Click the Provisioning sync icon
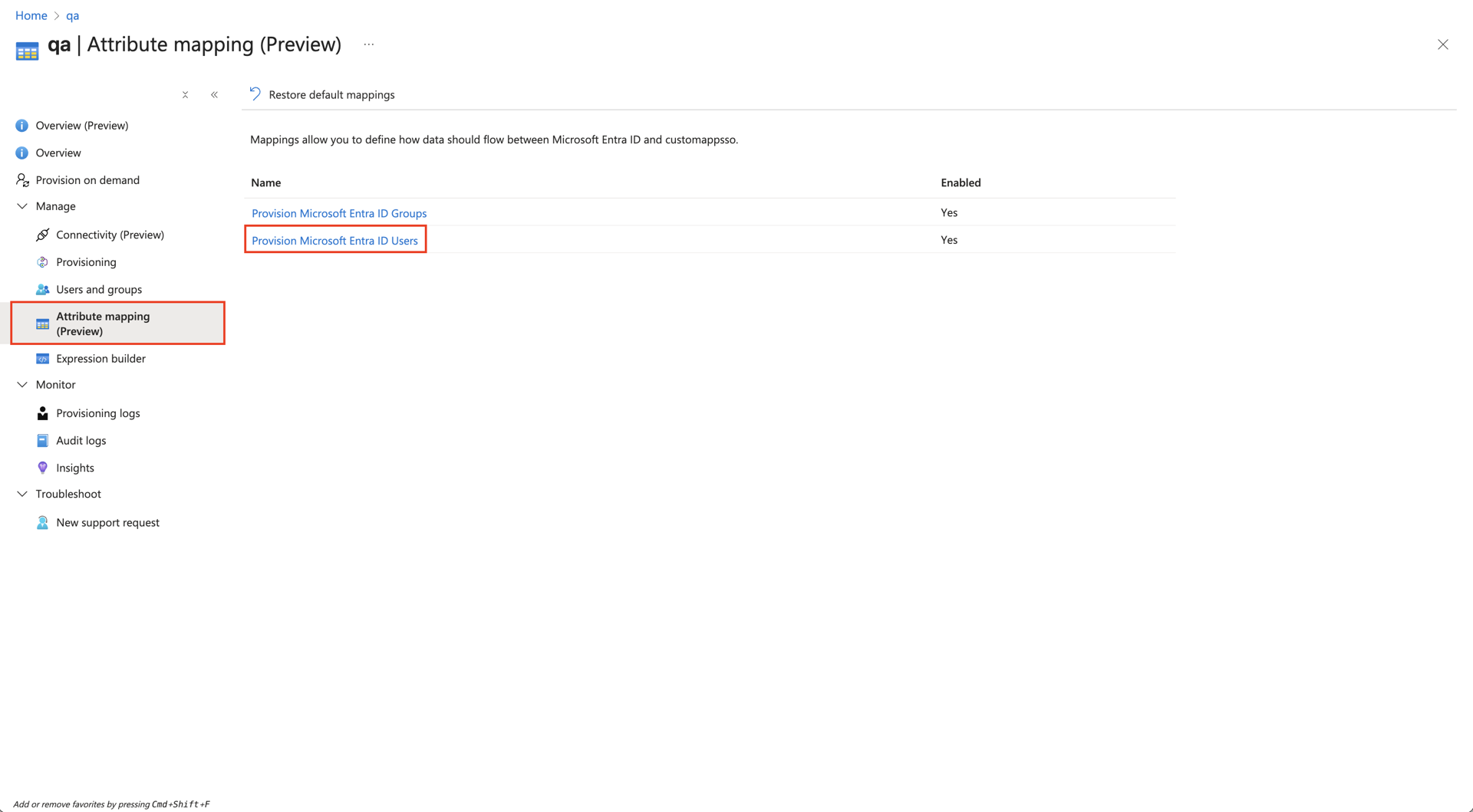The image size is (1473, 812). pos(42,262)
